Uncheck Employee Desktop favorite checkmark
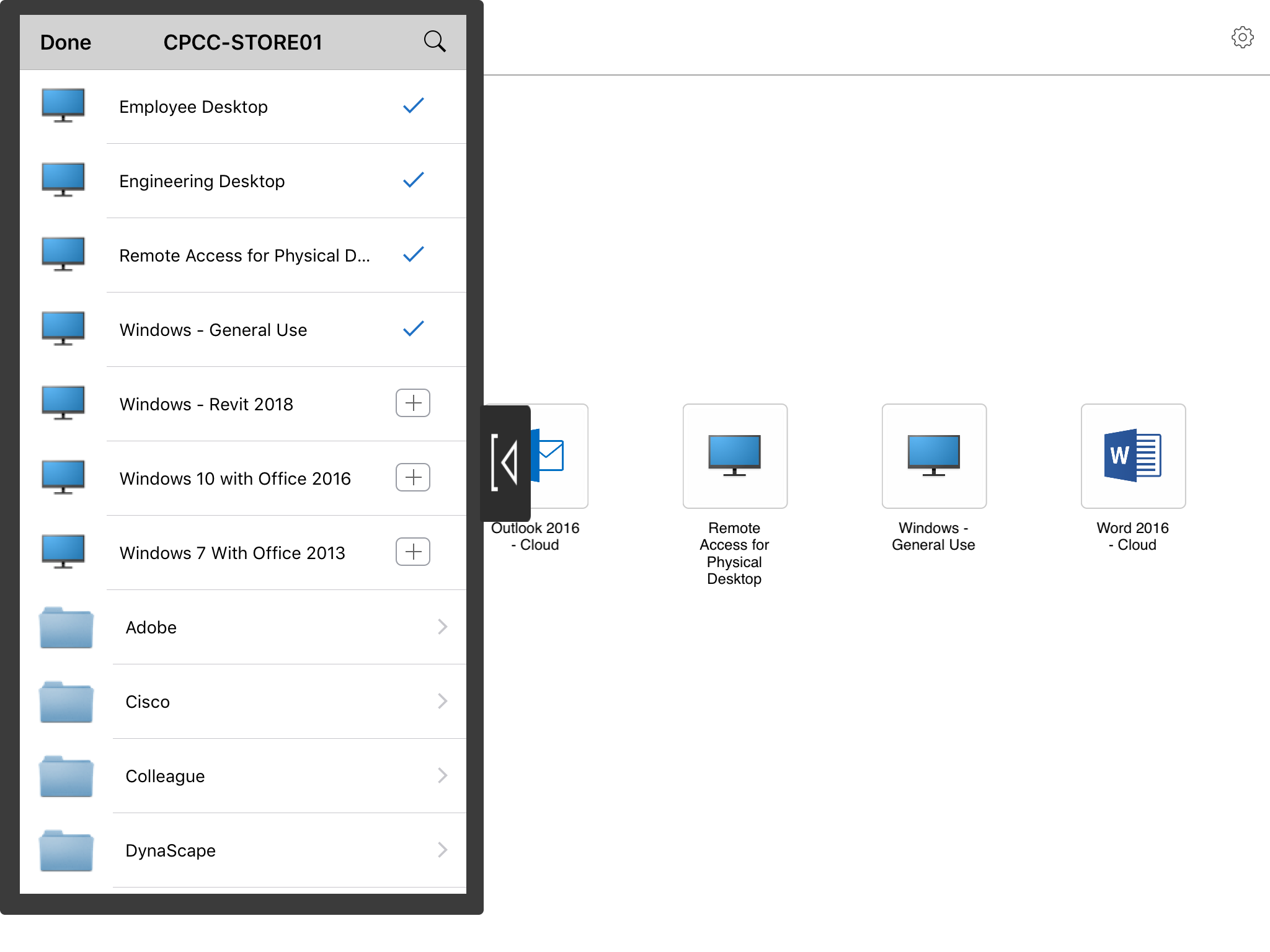Screen dimensions: 1270x952 click(413, 106)
